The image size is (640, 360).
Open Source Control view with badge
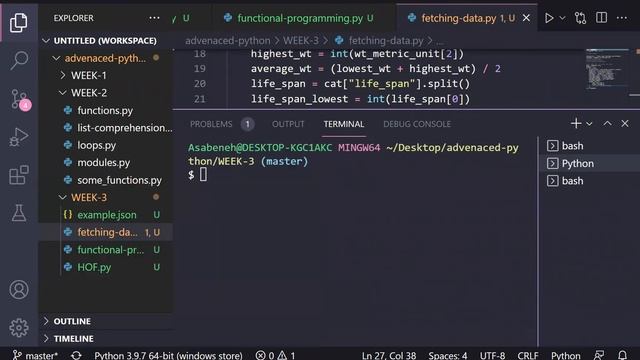[x=20, y=99]
